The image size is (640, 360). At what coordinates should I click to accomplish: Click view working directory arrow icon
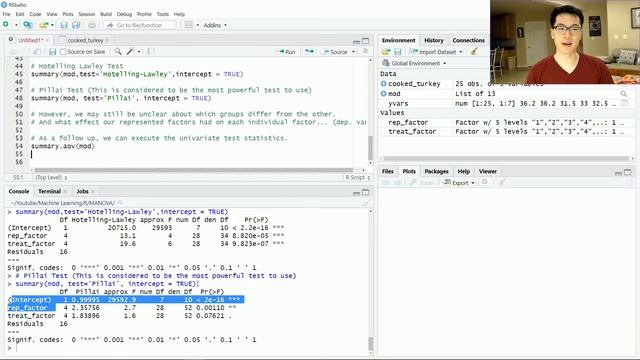(x=120, y=203)
